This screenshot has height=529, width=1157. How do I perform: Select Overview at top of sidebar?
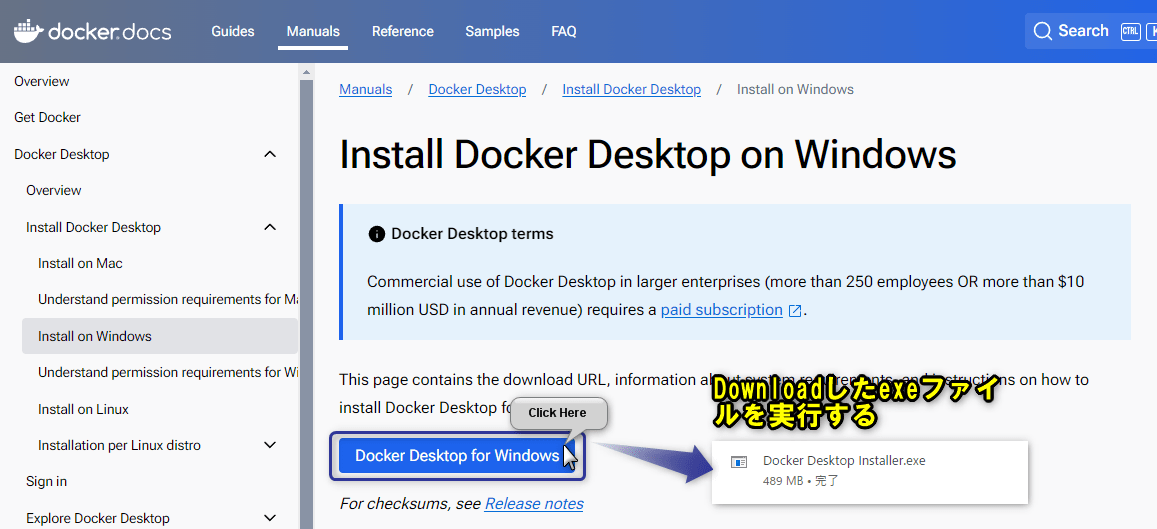42,81
